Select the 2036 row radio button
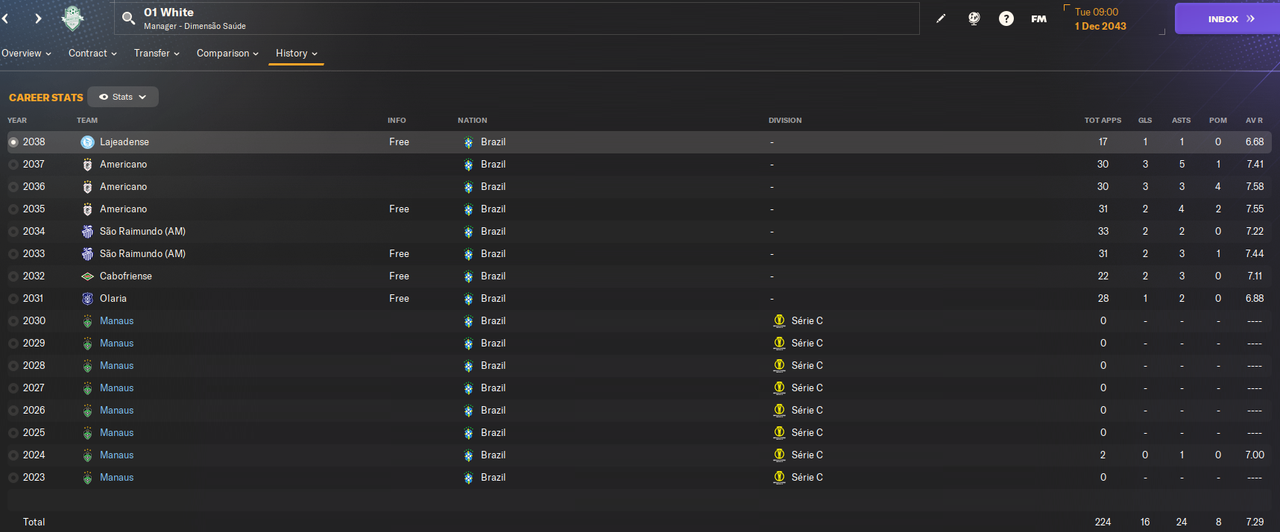 (13, 187)
